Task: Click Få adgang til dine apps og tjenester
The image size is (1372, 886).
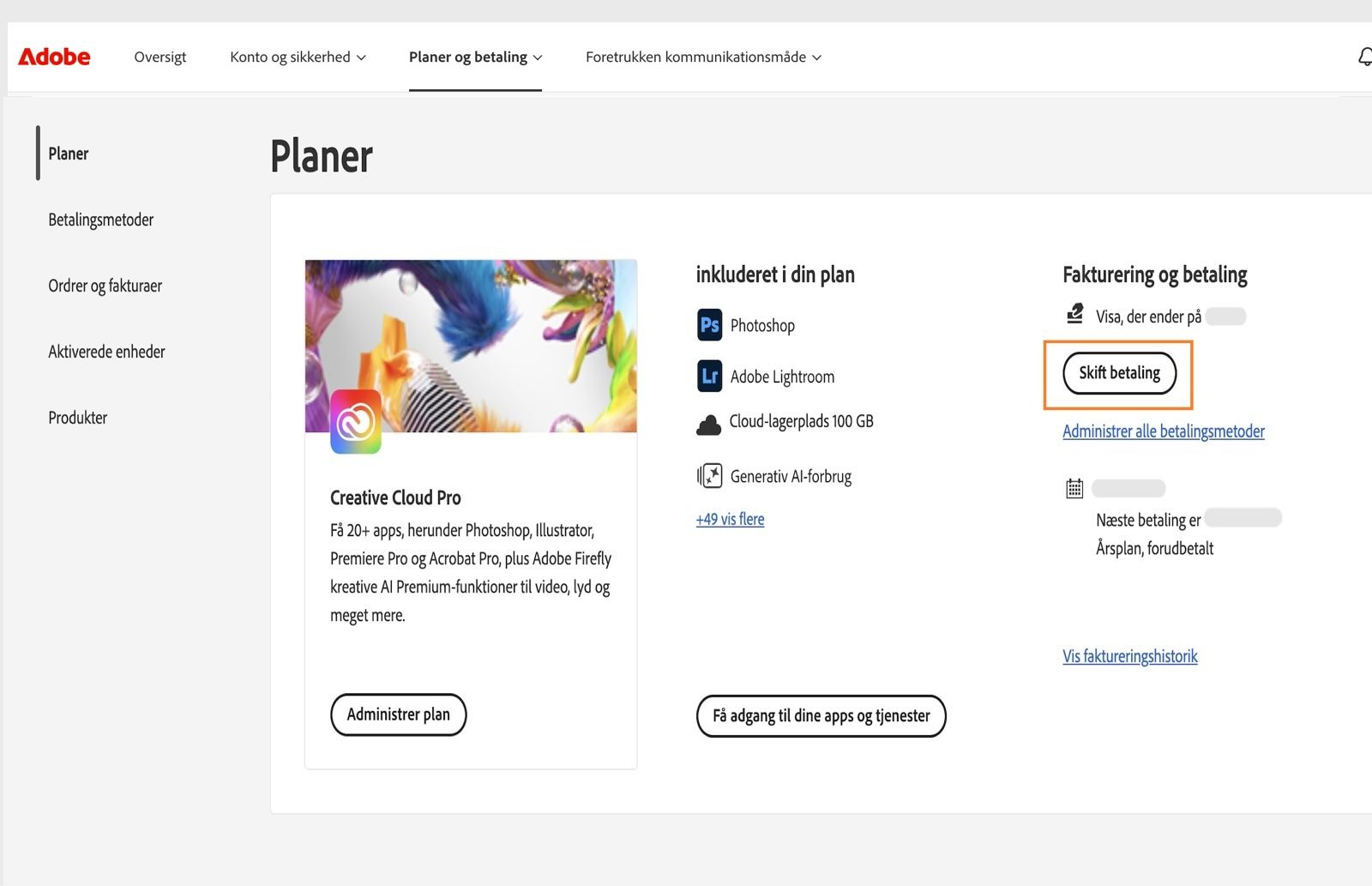Action: [821, 716]
